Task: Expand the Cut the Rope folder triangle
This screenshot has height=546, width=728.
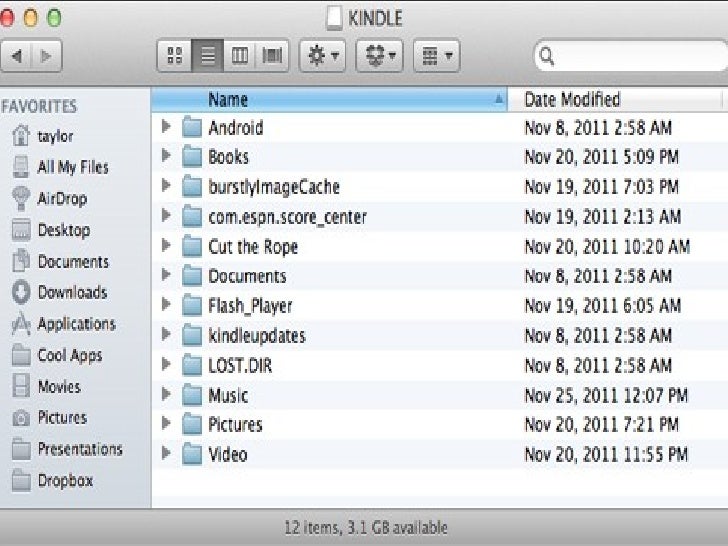Action: point(166,245)
